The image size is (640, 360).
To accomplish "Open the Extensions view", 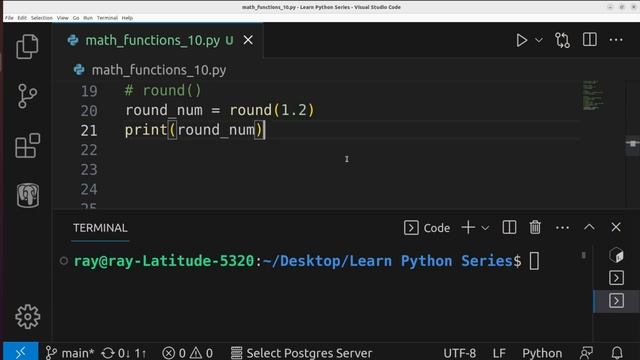I will pyautogui.click(x=27, y=145).
